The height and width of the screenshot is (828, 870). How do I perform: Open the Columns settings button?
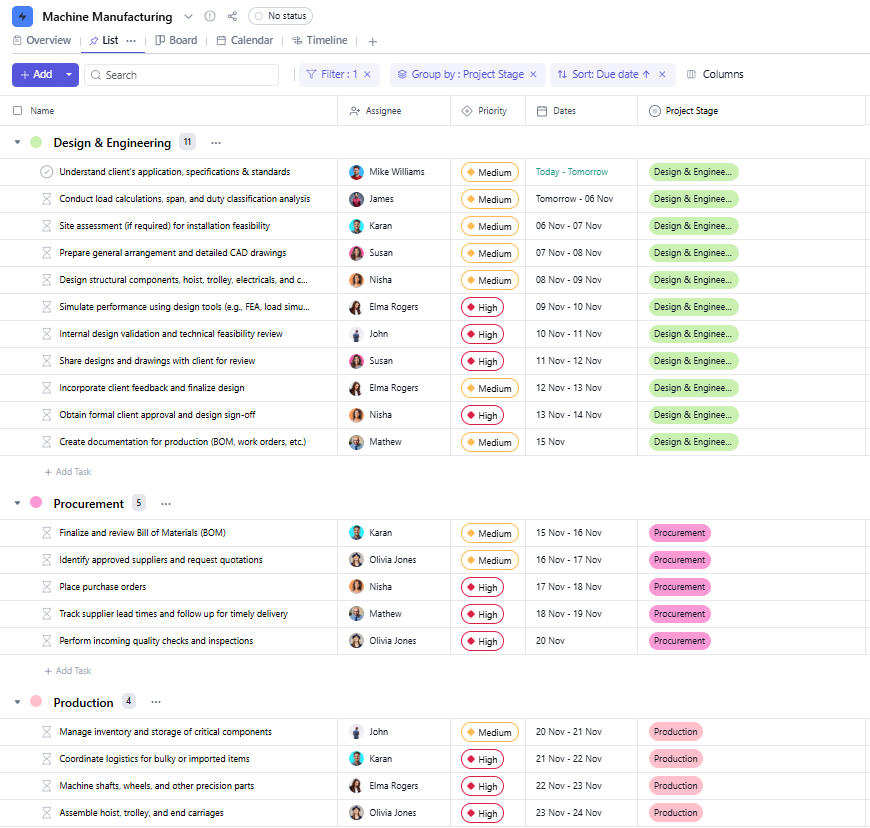(715, 74)
